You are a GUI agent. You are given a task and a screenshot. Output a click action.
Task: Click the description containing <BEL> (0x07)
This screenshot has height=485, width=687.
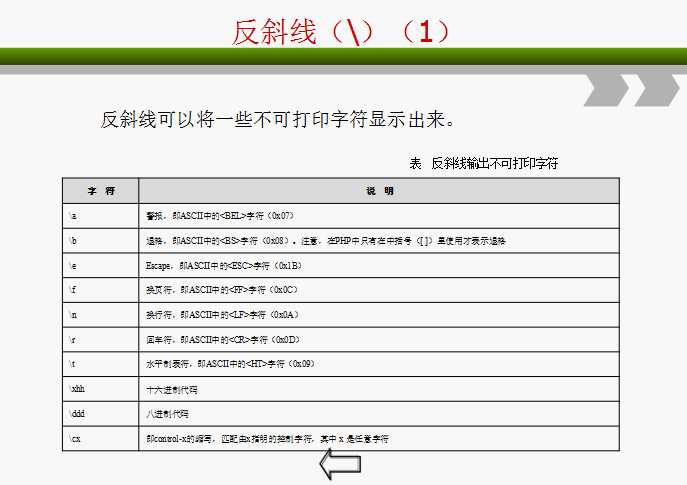379,216
